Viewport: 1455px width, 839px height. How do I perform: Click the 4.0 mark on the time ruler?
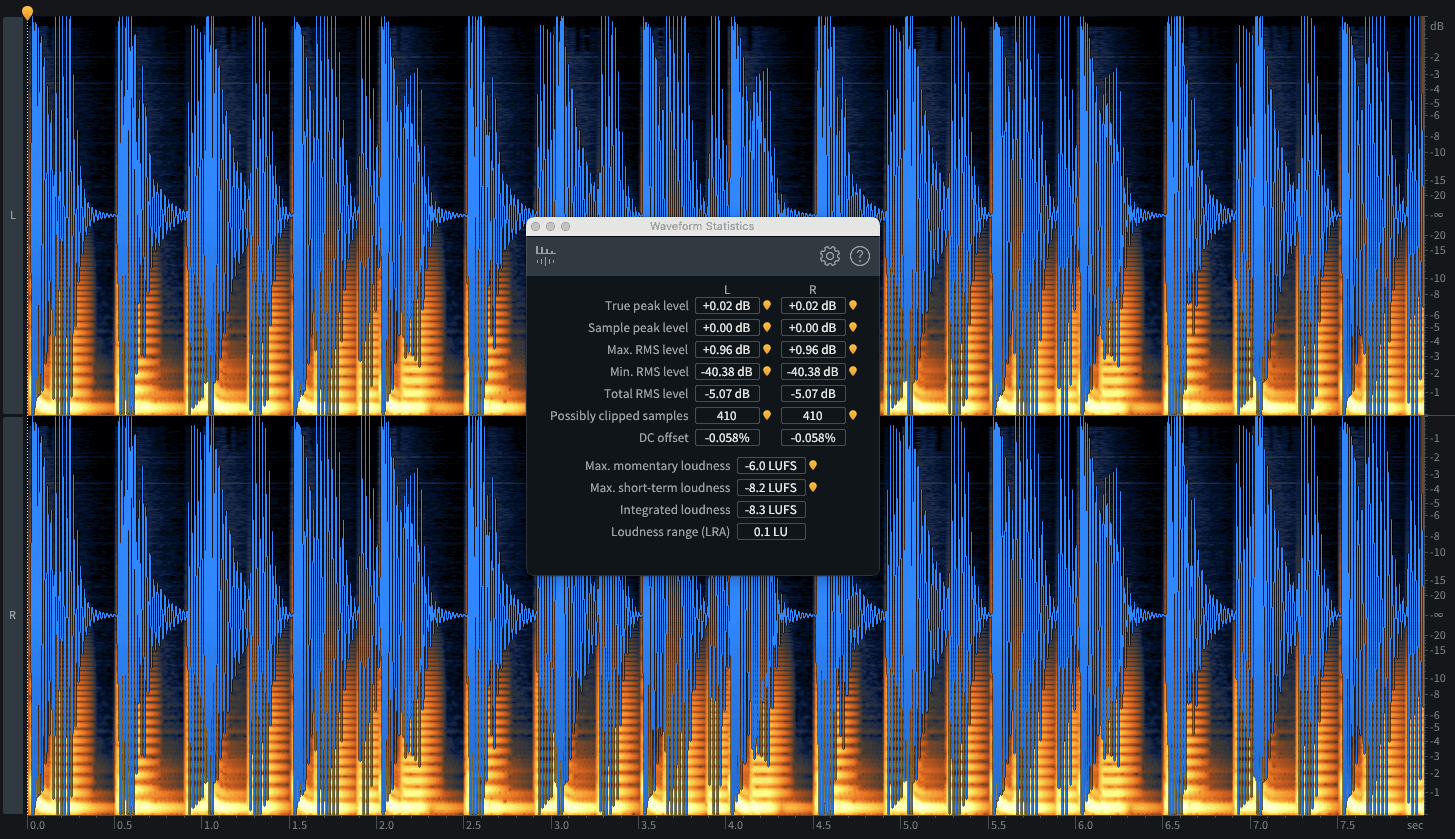click(x=735, y=826)
